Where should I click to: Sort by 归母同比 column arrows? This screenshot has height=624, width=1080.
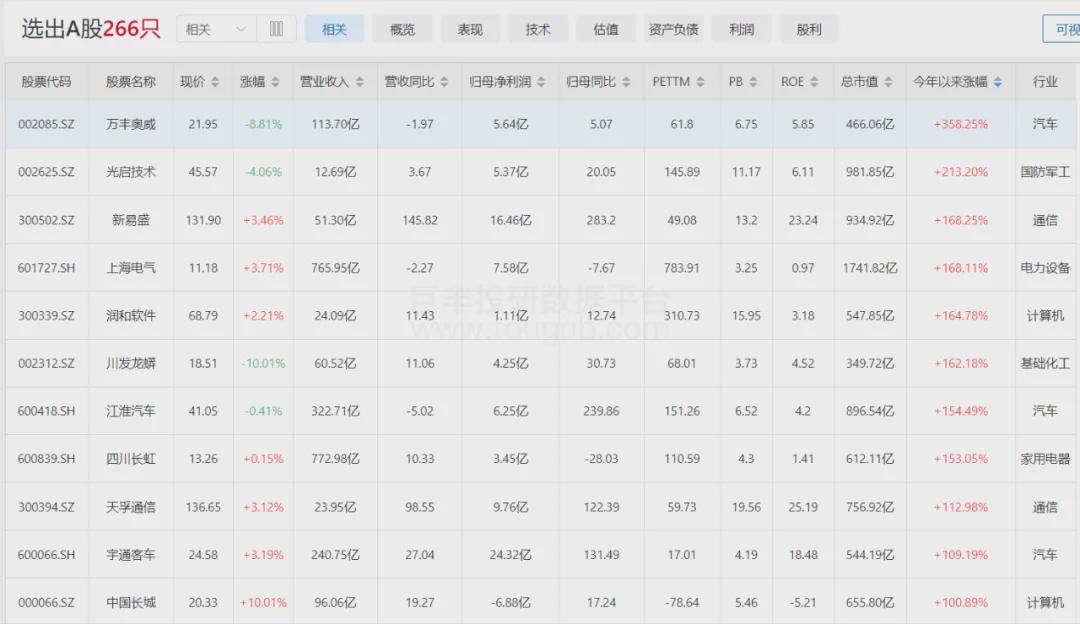pos(626,82)
